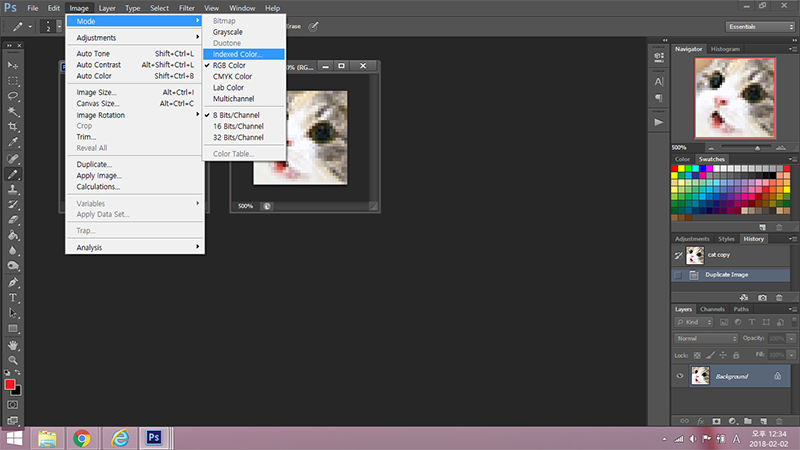Open the Filter menu
The height and width of the screenshot is (450, 800).
(187, 8)
